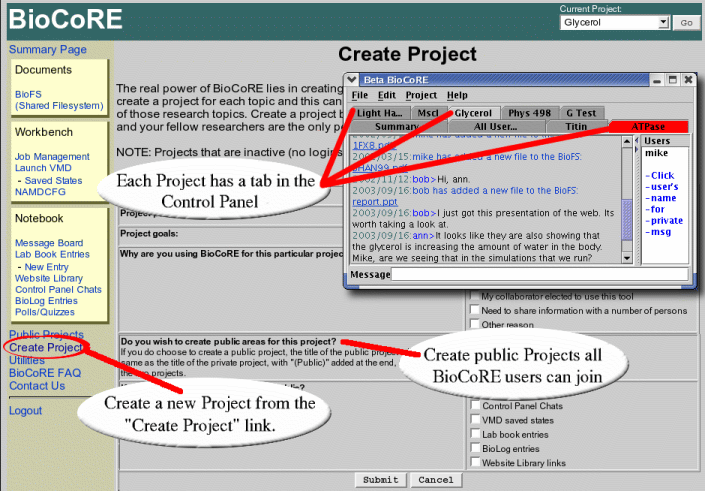705x491 pixels.
Task: Switch to the Phys 498 tab
Action: tap(531, 112)
